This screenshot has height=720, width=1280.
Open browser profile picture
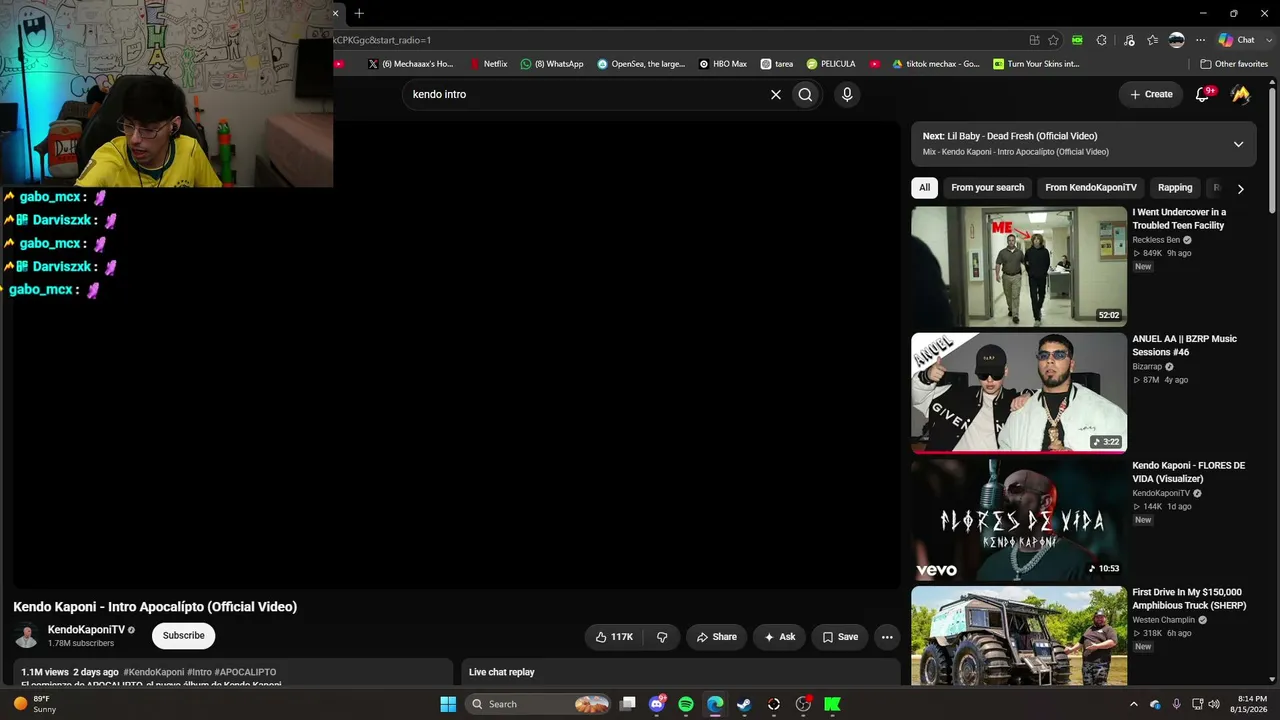coord(1177,40)
